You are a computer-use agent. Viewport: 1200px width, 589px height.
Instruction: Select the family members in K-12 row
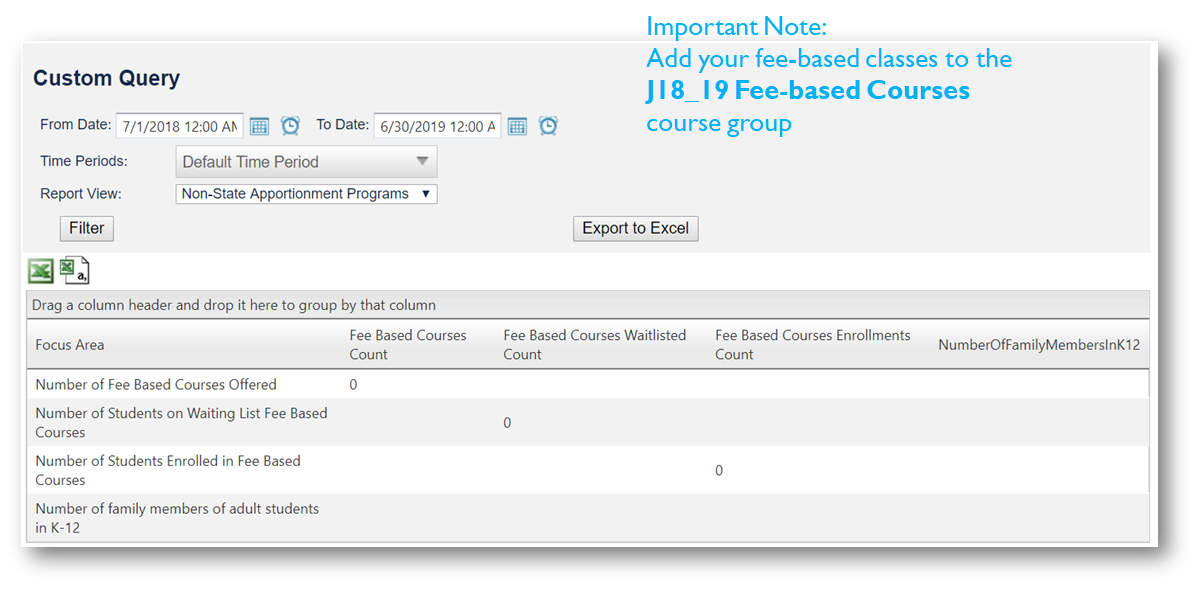(x=177, y=518)
